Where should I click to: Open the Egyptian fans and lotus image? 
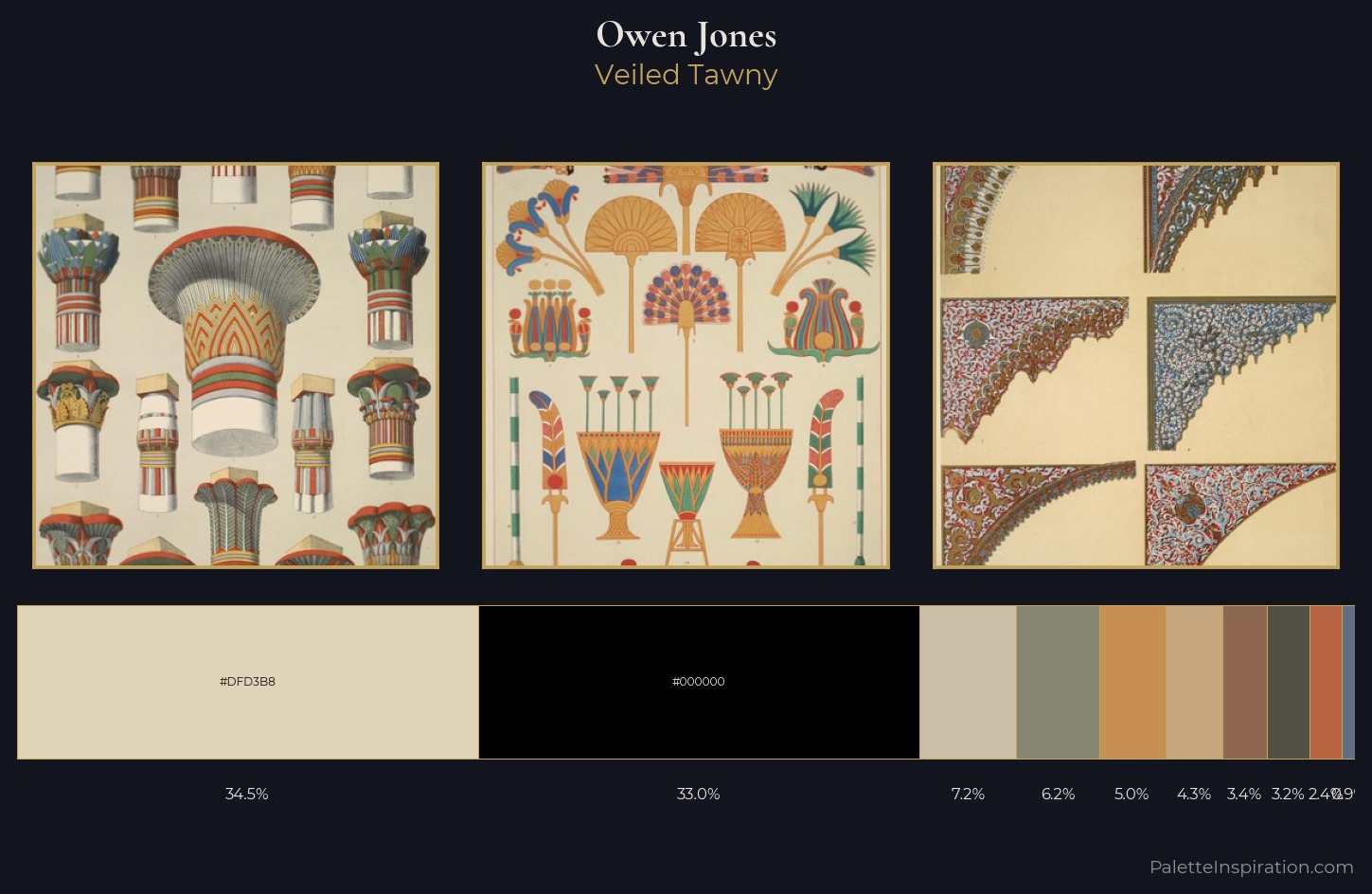click(686, 366)
